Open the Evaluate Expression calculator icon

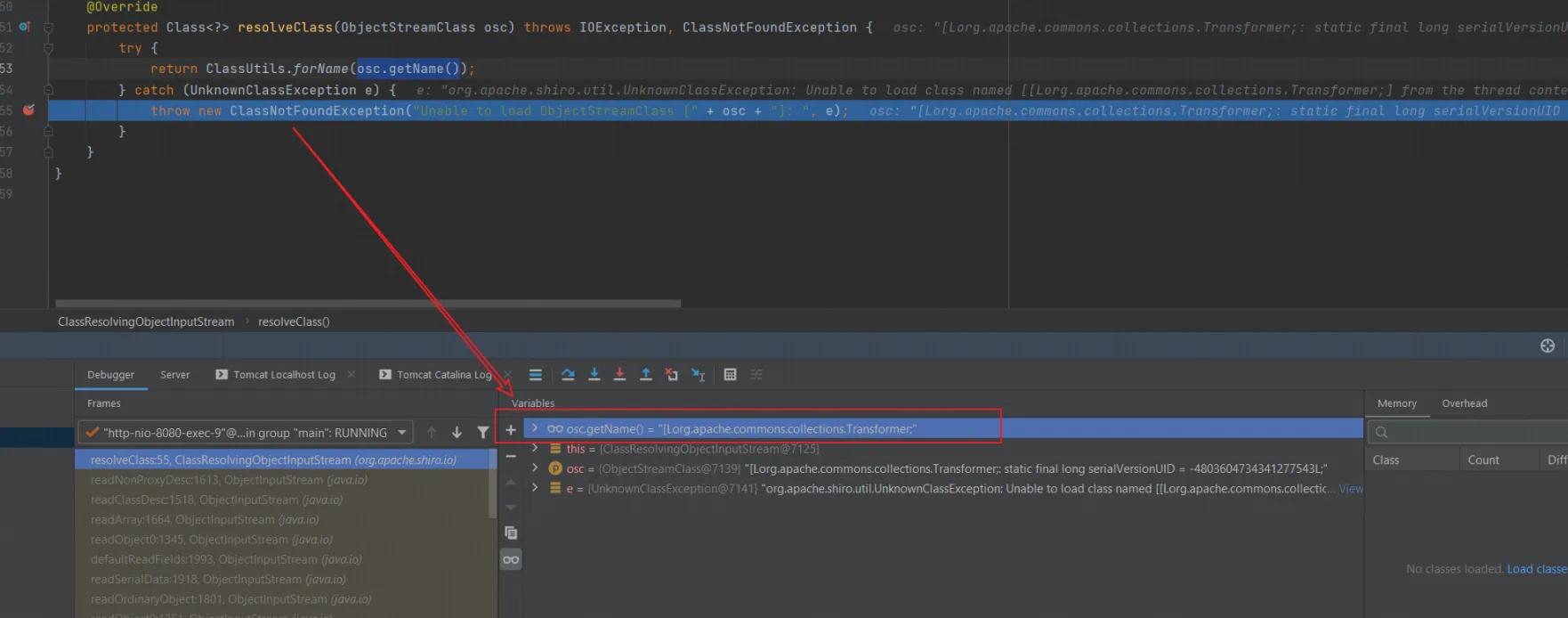point(730,375)
